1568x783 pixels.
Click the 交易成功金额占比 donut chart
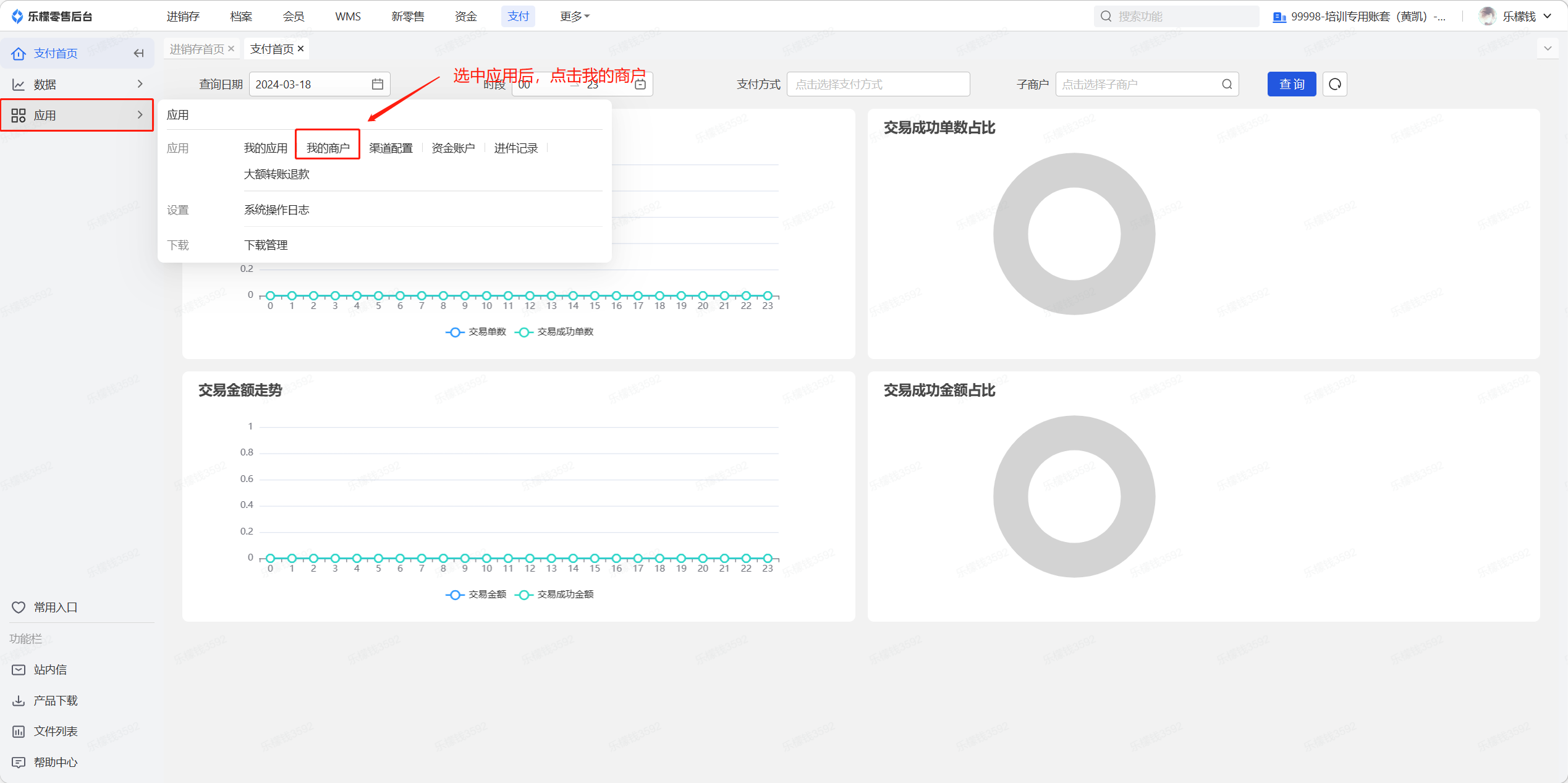(1074, 496)
